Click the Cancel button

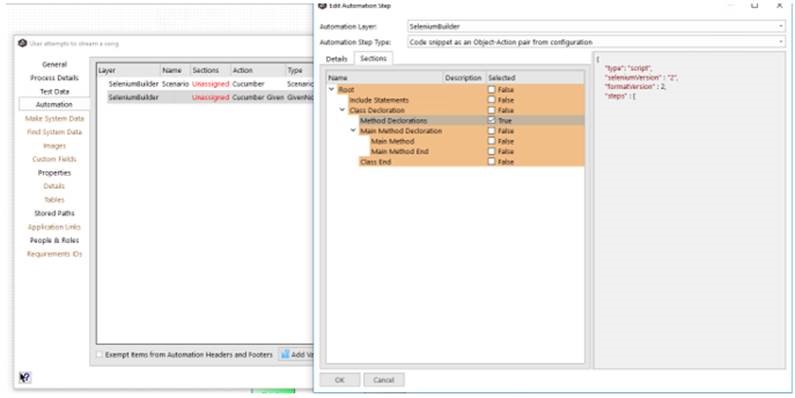point(383,380)
